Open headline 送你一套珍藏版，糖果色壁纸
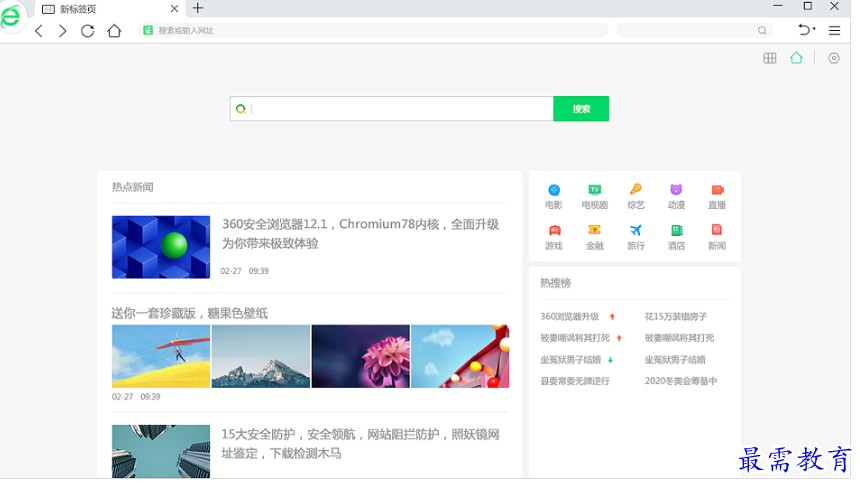860x491 pixels. click(189, 313)
